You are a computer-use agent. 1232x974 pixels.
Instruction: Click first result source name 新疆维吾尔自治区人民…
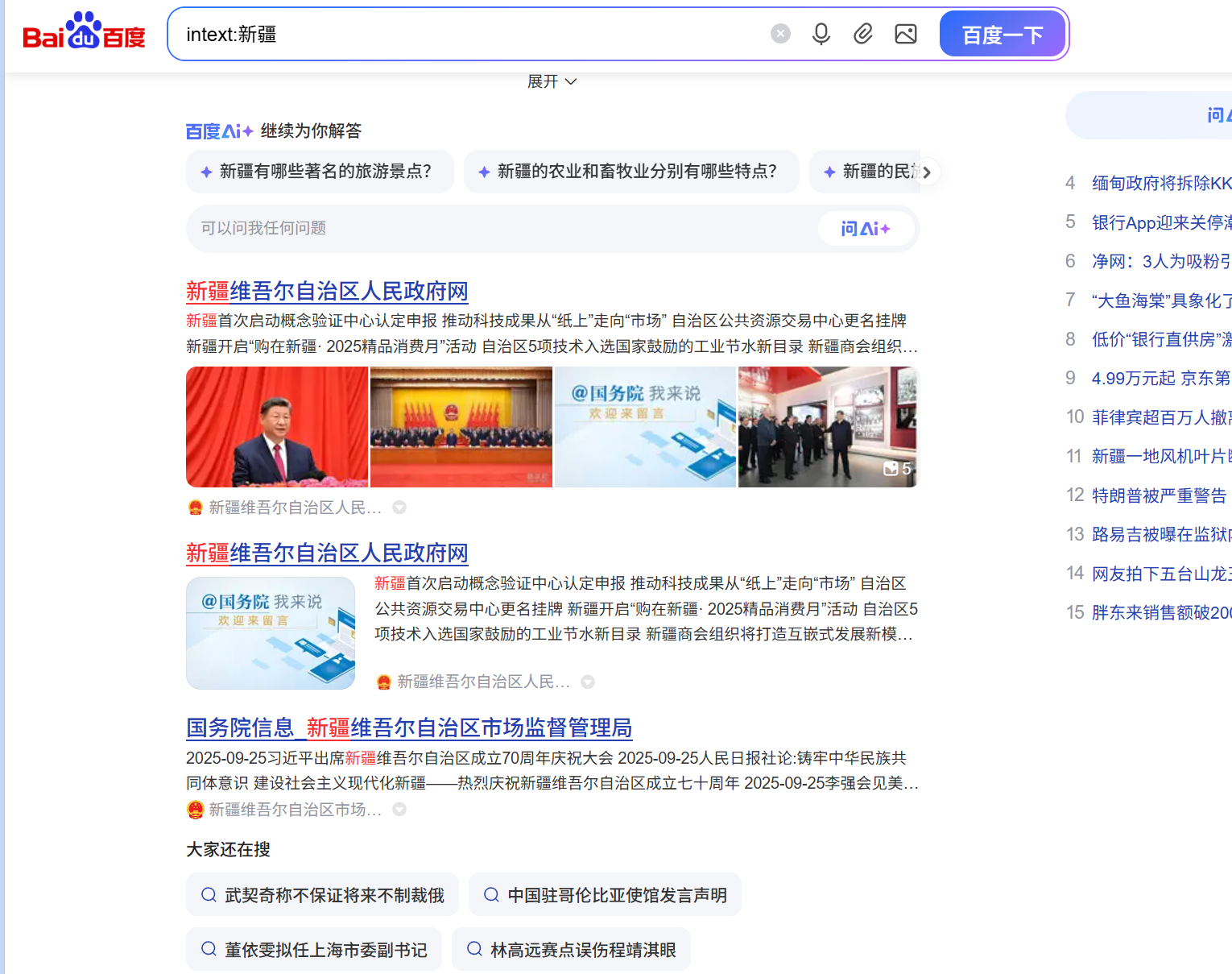[x=295, y=508]
